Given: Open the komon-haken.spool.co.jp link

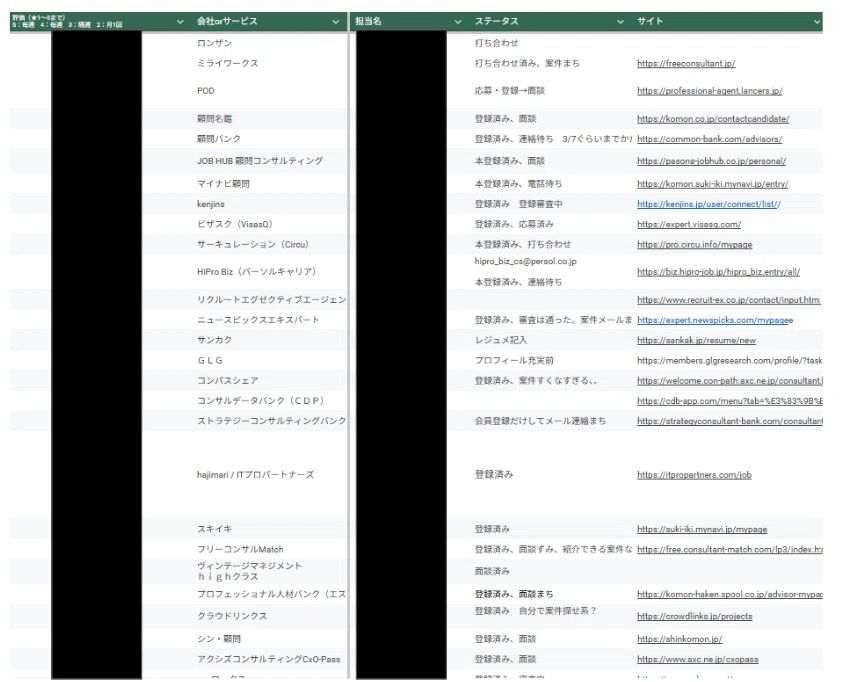Looking at the screenshot, I should coord(730,594).
